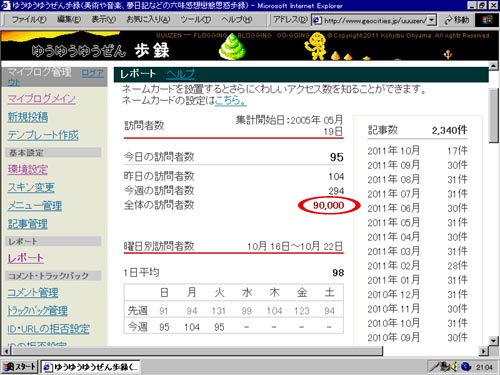Expand the address bar dropdown arrow
This screenshot has width=500, height=375.
click(432, 20)
